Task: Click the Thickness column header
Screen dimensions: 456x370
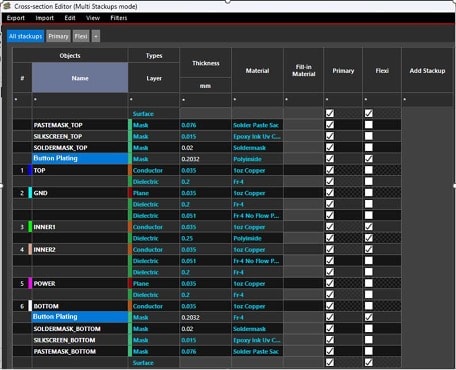Action: click(205, 63)
